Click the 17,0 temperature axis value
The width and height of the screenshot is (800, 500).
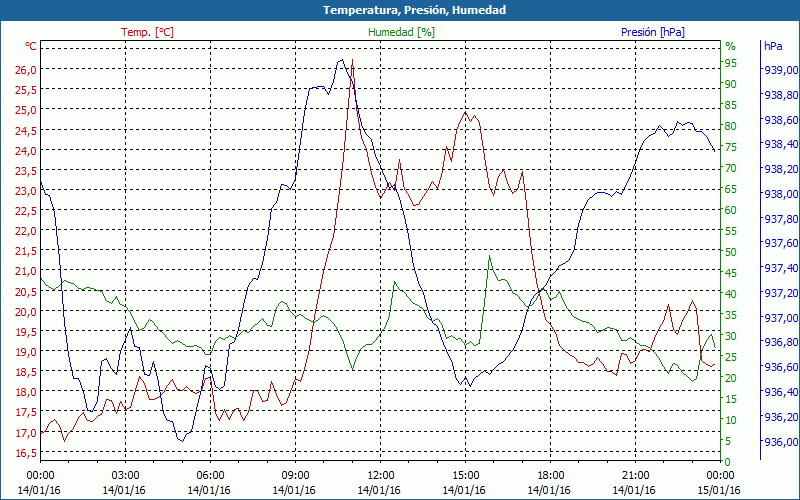point(27,433)
